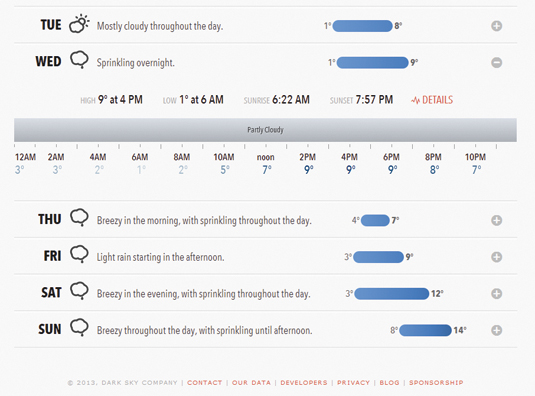The image size is (535, 396).
Task: Expand Saturday's forecast with plus button
Action: click(x=496, y=293)
